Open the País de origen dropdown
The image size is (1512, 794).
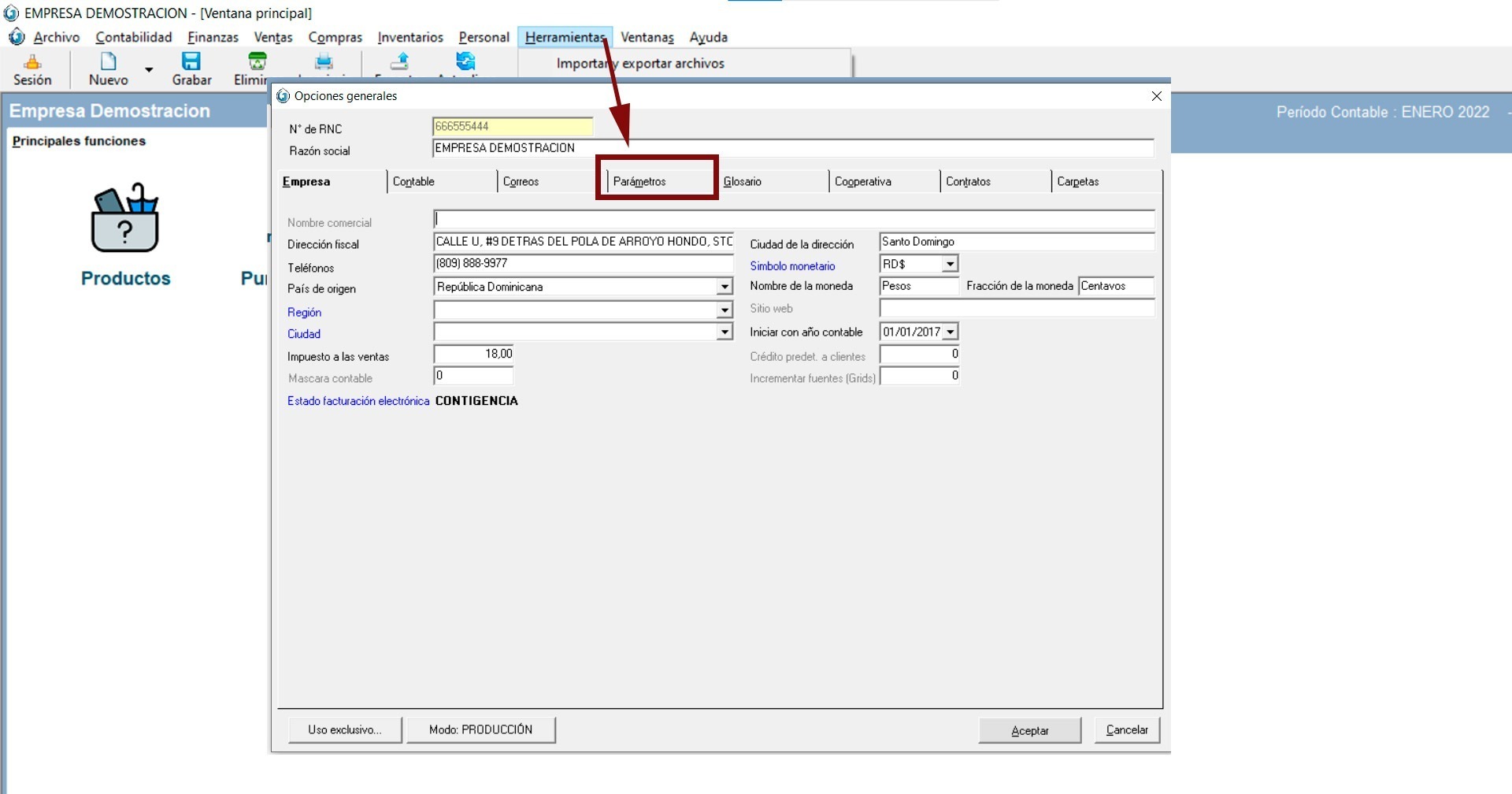click(x=724, y=288)
